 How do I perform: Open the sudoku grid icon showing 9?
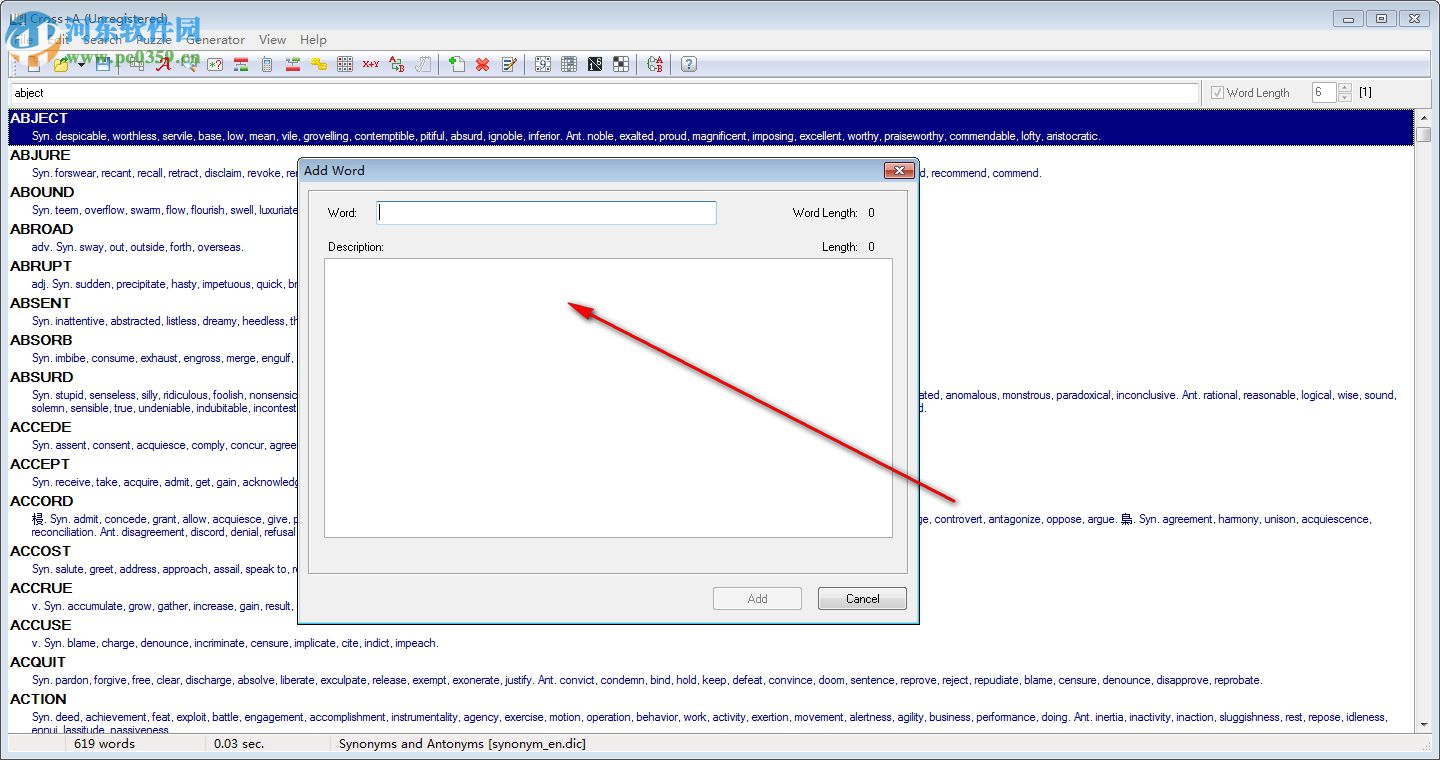pyautogui.click(x=543, y=64)
